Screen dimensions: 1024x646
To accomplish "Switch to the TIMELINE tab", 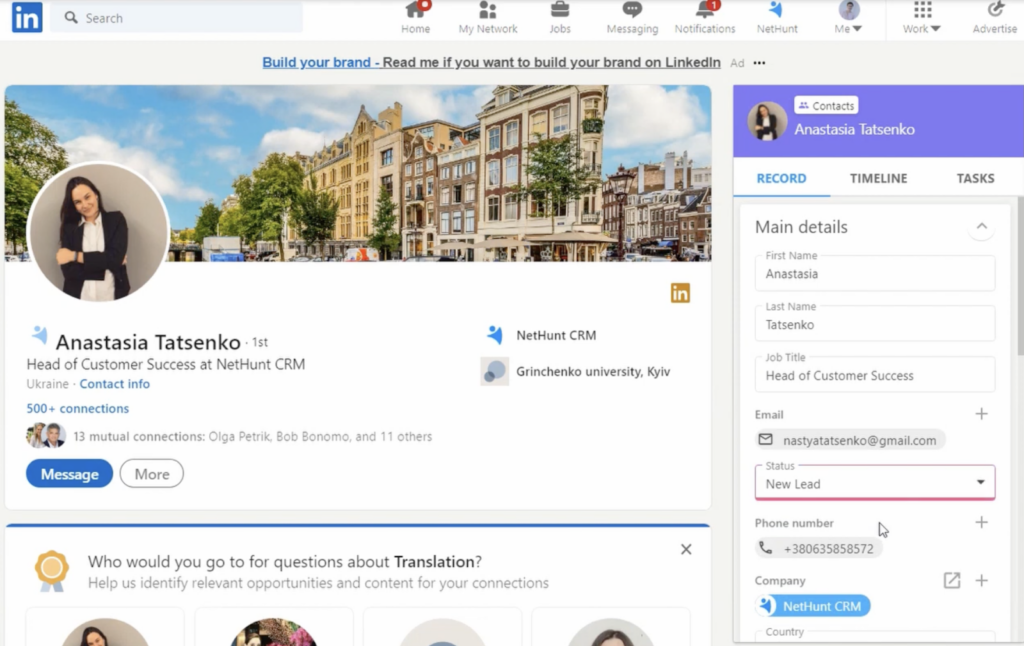I will (x=878, y=178).
